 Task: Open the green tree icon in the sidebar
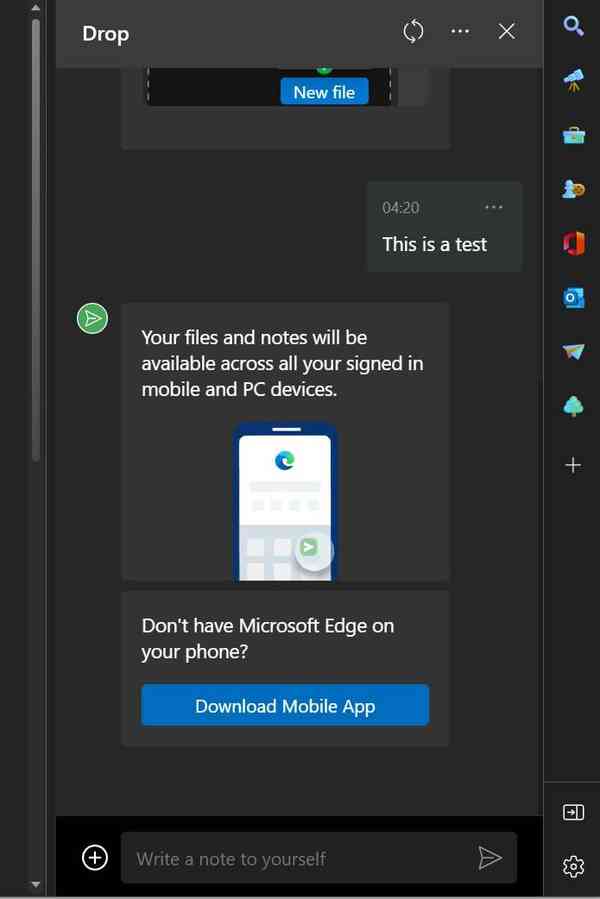tap(573, 405)
